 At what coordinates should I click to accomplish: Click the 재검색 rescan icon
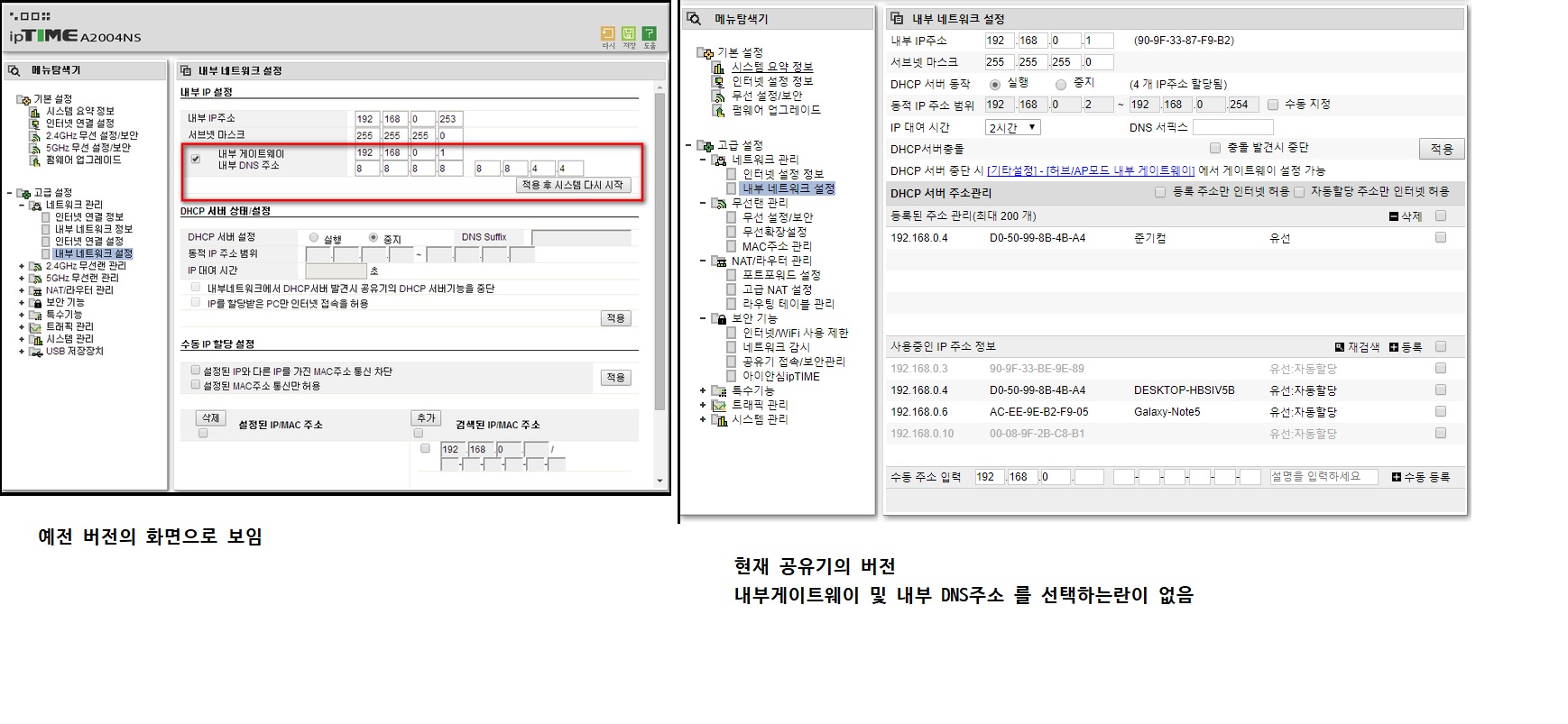click(1340, 347)
